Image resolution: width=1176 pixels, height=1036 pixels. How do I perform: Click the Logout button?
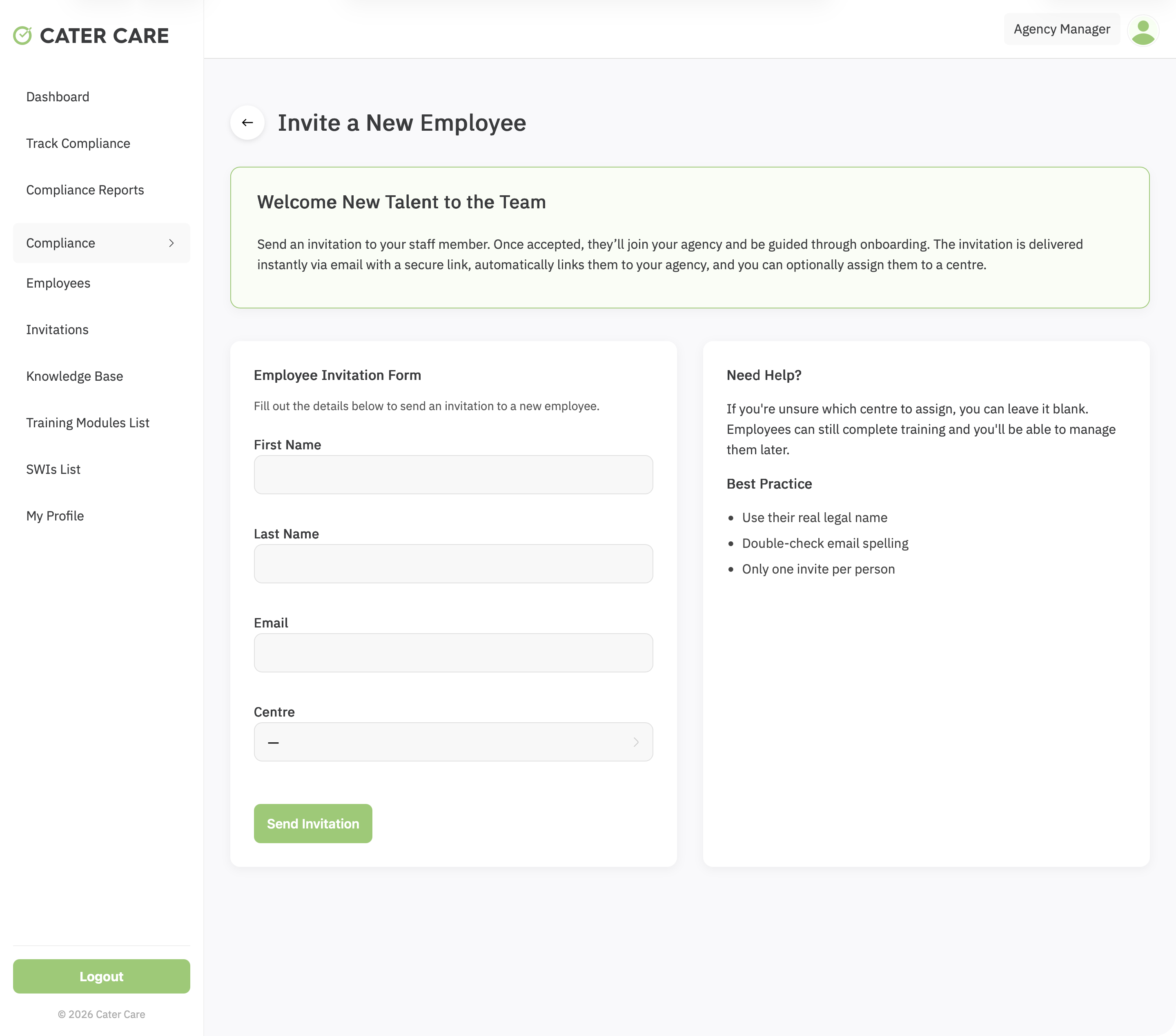coord(101,976)
